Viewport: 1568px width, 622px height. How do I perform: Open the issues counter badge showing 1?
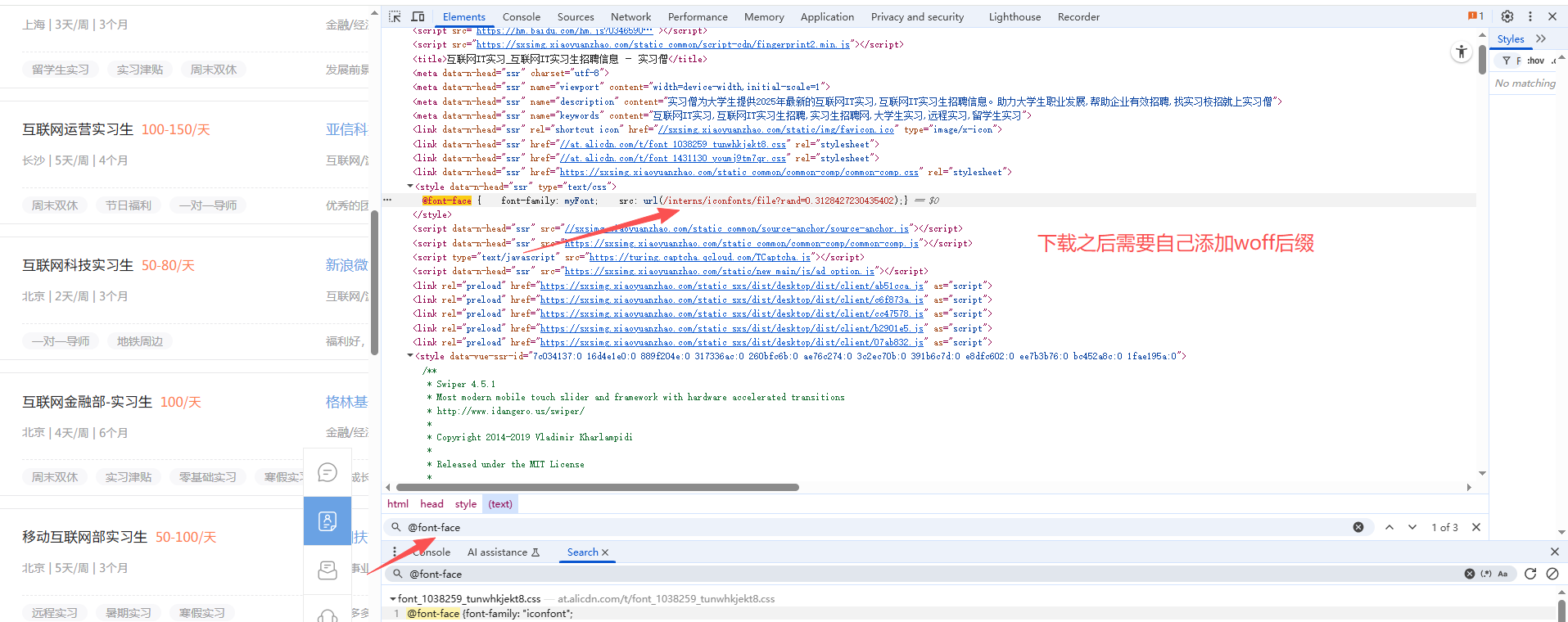pyautogui.click(x=1476, y=16)
